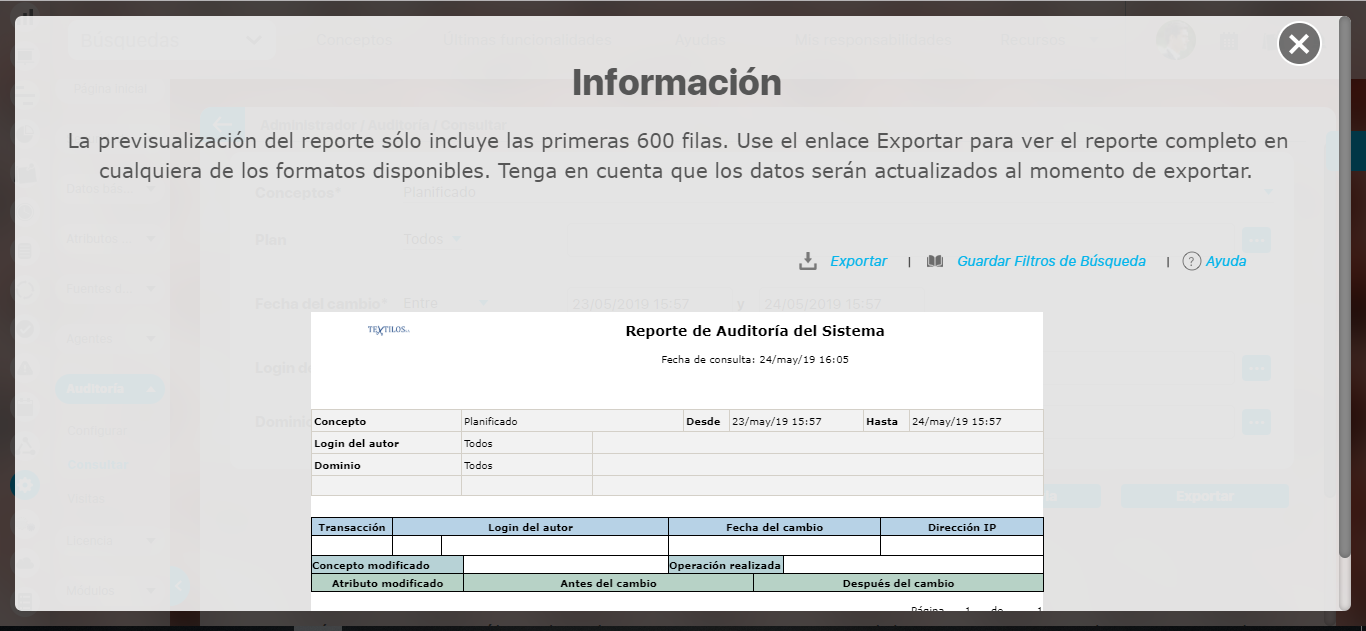Click the back arrow icon
The height and width of the screenshot is (631, 1366).
(x=222, y=122)
